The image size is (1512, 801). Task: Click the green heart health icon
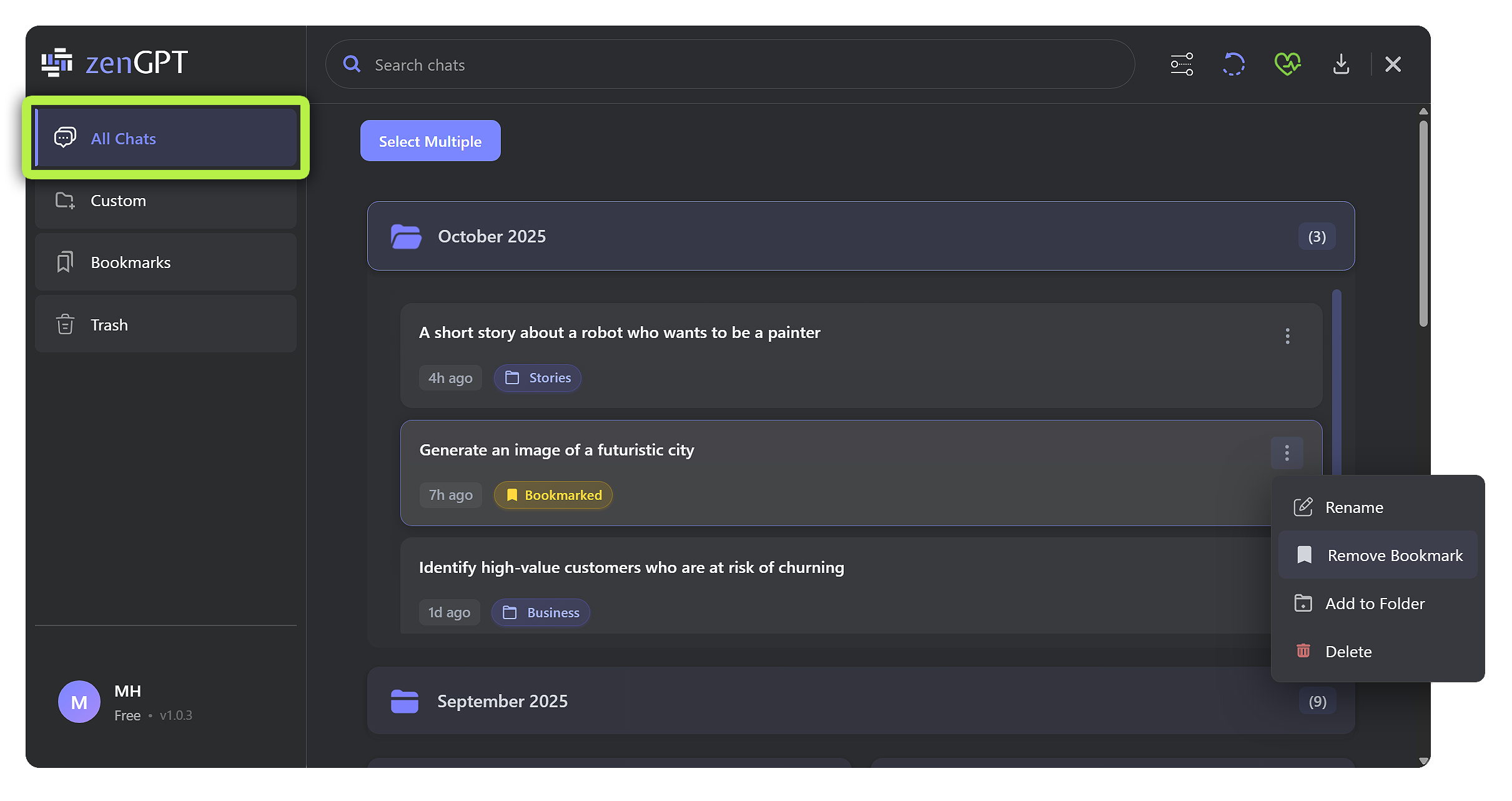(x=1287, y=64)
